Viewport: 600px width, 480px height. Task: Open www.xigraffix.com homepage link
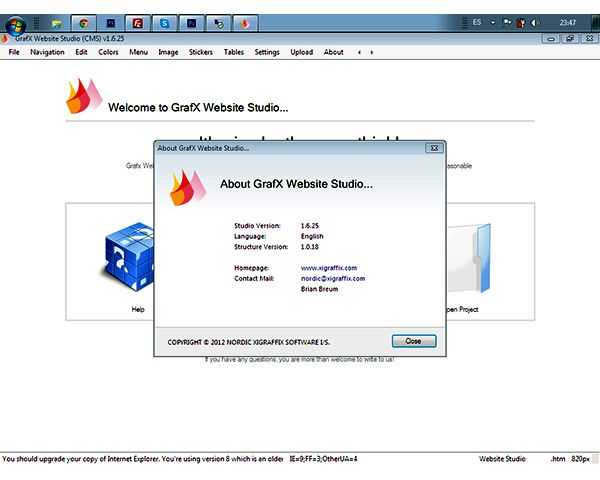pos(329,268)
